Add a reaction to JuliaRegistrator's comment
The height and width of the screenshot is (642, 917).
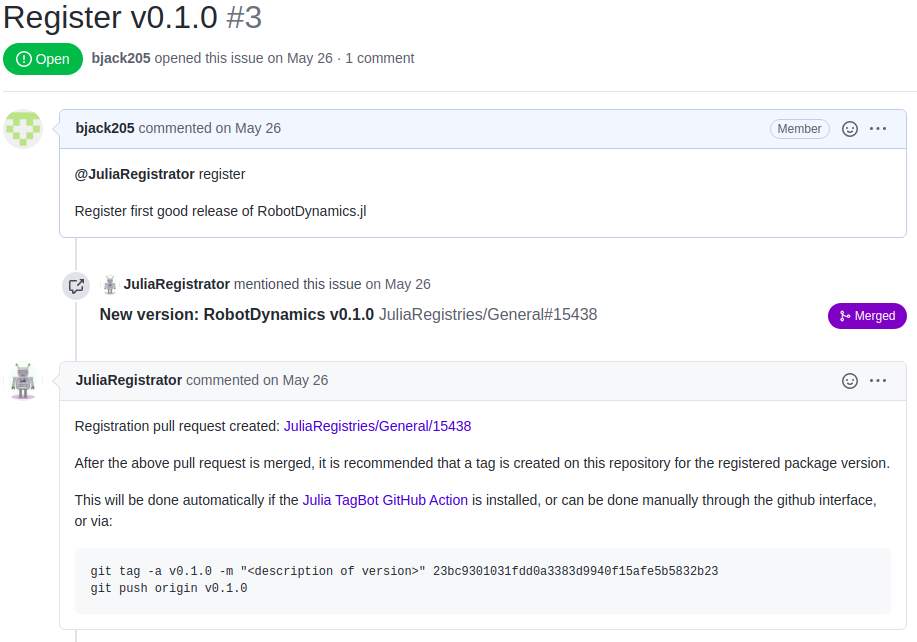pyautogui.click(x=849, y=381)
